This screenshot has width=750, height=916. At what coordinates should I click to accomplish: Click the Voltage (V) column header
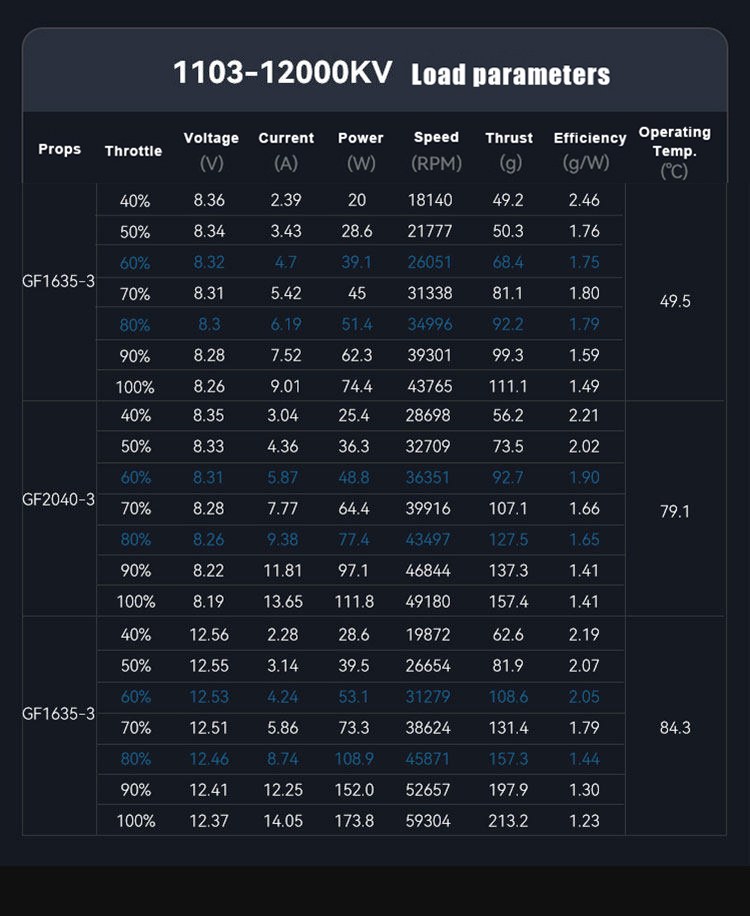pyautogui.click(x=211, y=150)
